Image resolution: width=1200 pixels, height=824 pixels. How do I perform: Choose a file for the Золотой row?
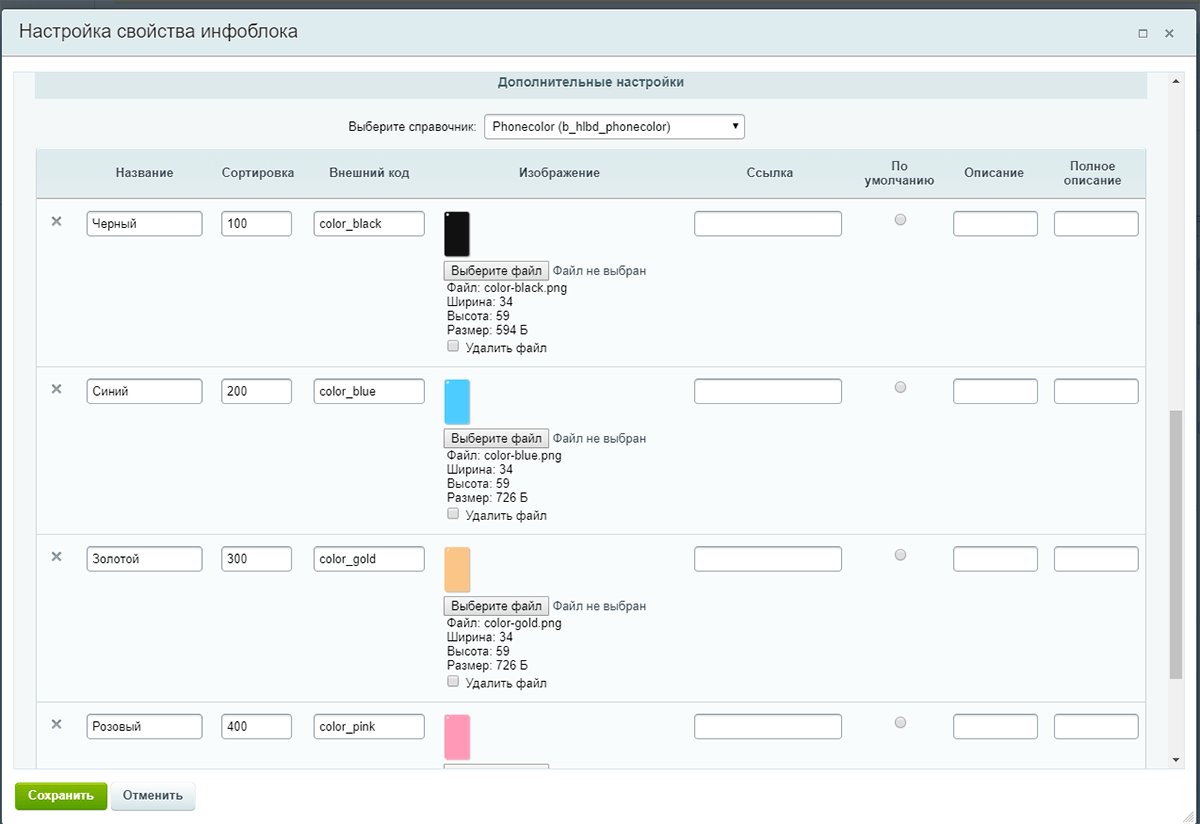pos(496,606)
